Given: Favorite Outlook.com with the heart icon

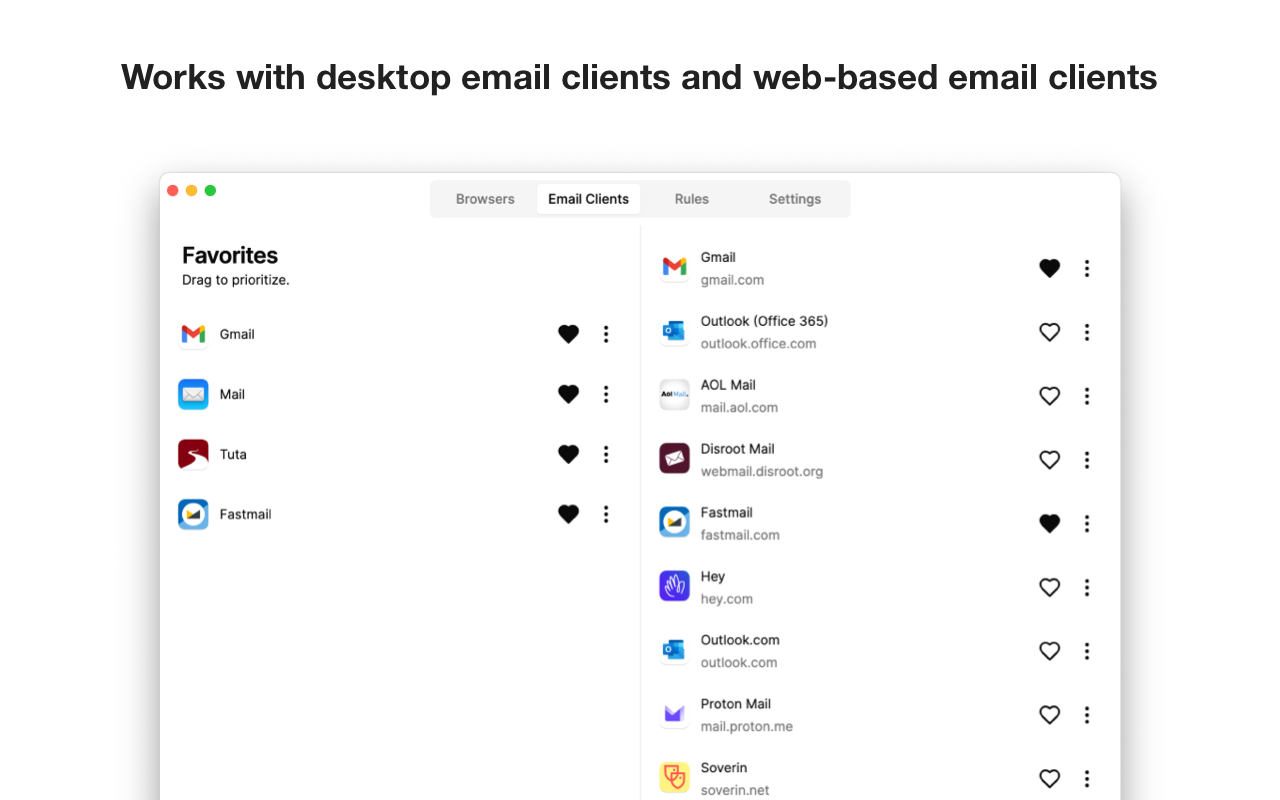Looking at the screenshot, I should pos(1049,651).
